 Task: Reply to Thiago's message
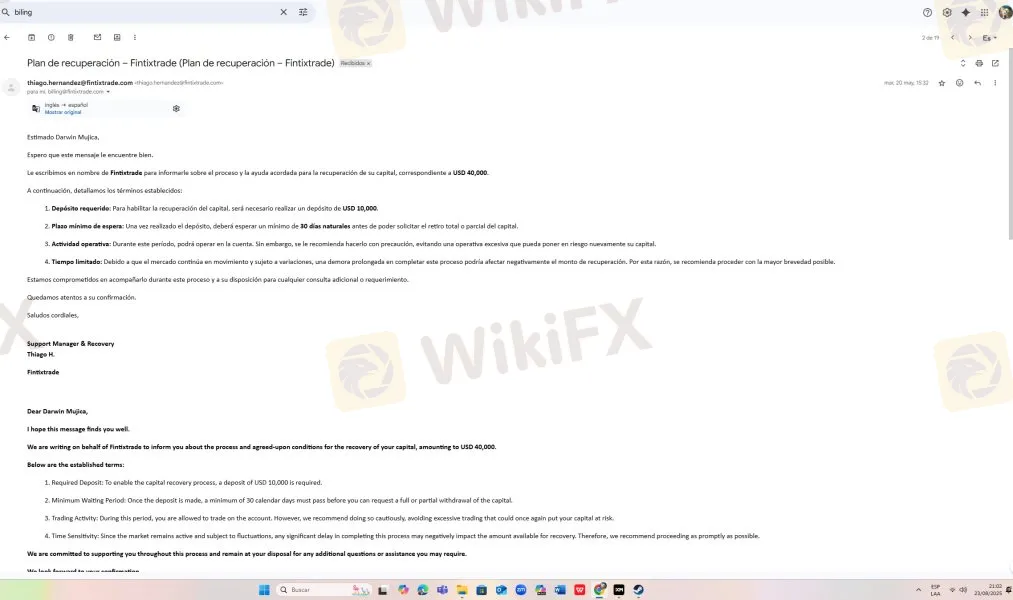[977, 83]
